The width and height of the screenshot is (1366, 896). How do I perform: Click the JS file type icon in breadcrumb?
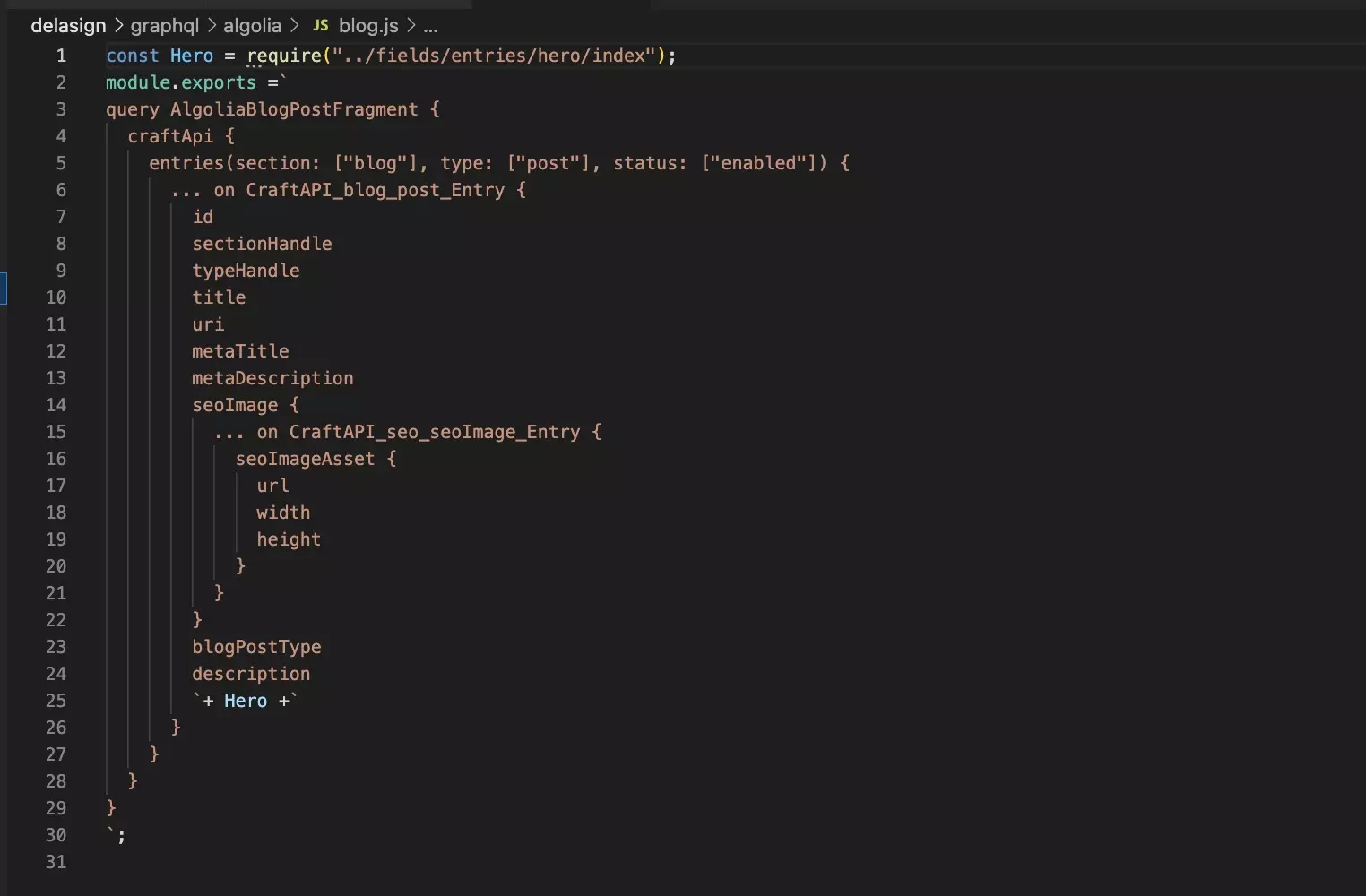320,26
